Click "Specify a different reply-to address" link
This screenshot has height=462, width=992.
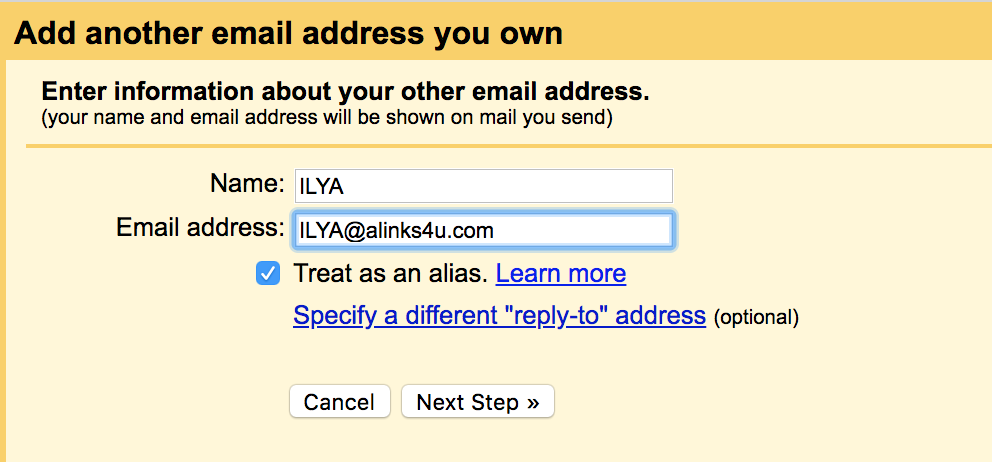point(499,316)
